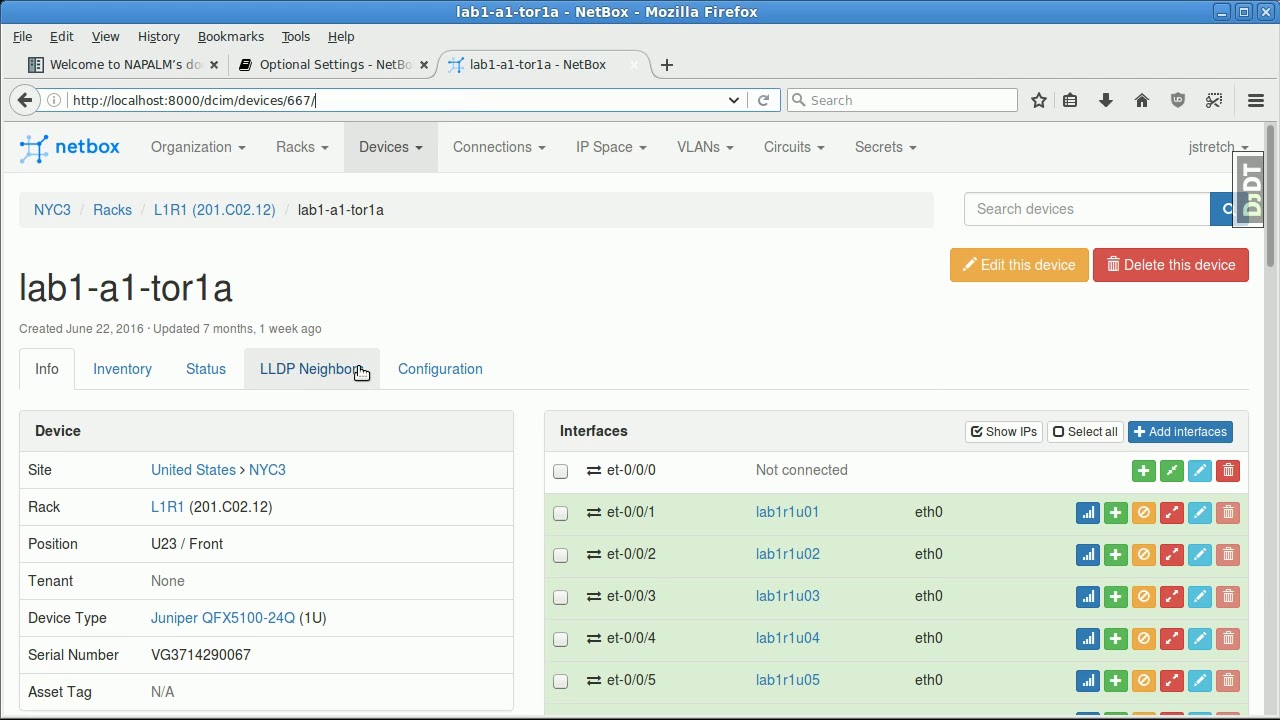Disconnect et-0/0/2 with red arrows icon
Image resolution: width=1280 pixels, height=720 pixels.
1172,554
